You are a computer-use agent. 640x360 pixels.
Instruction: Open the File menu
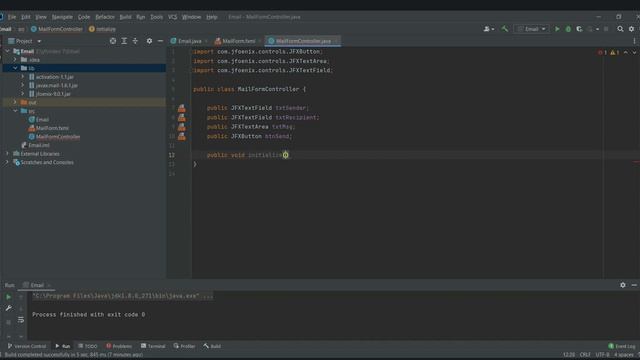12,17
